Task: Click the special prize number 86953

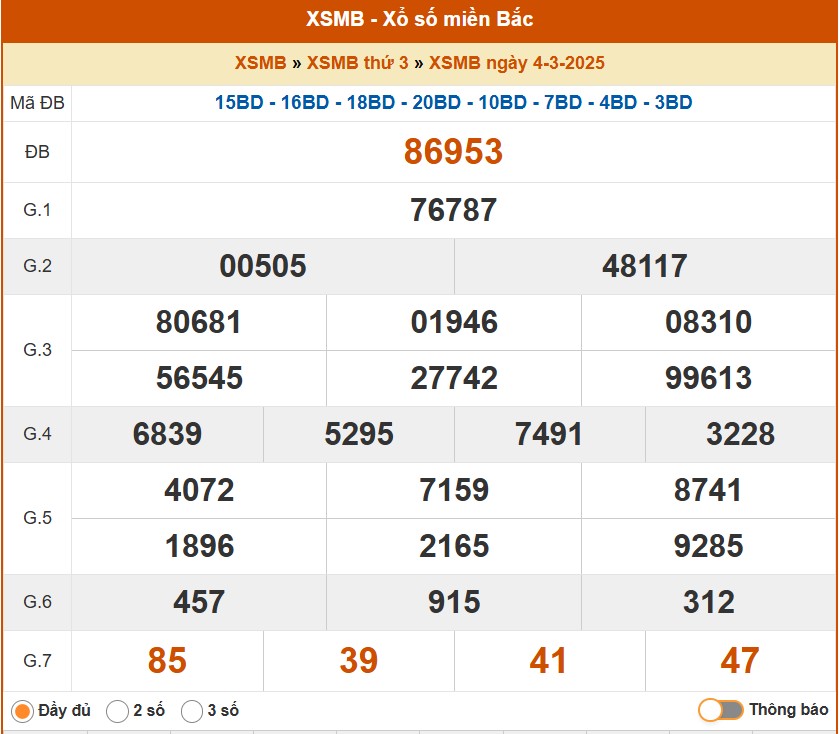Action: click(x=453, y=152)
